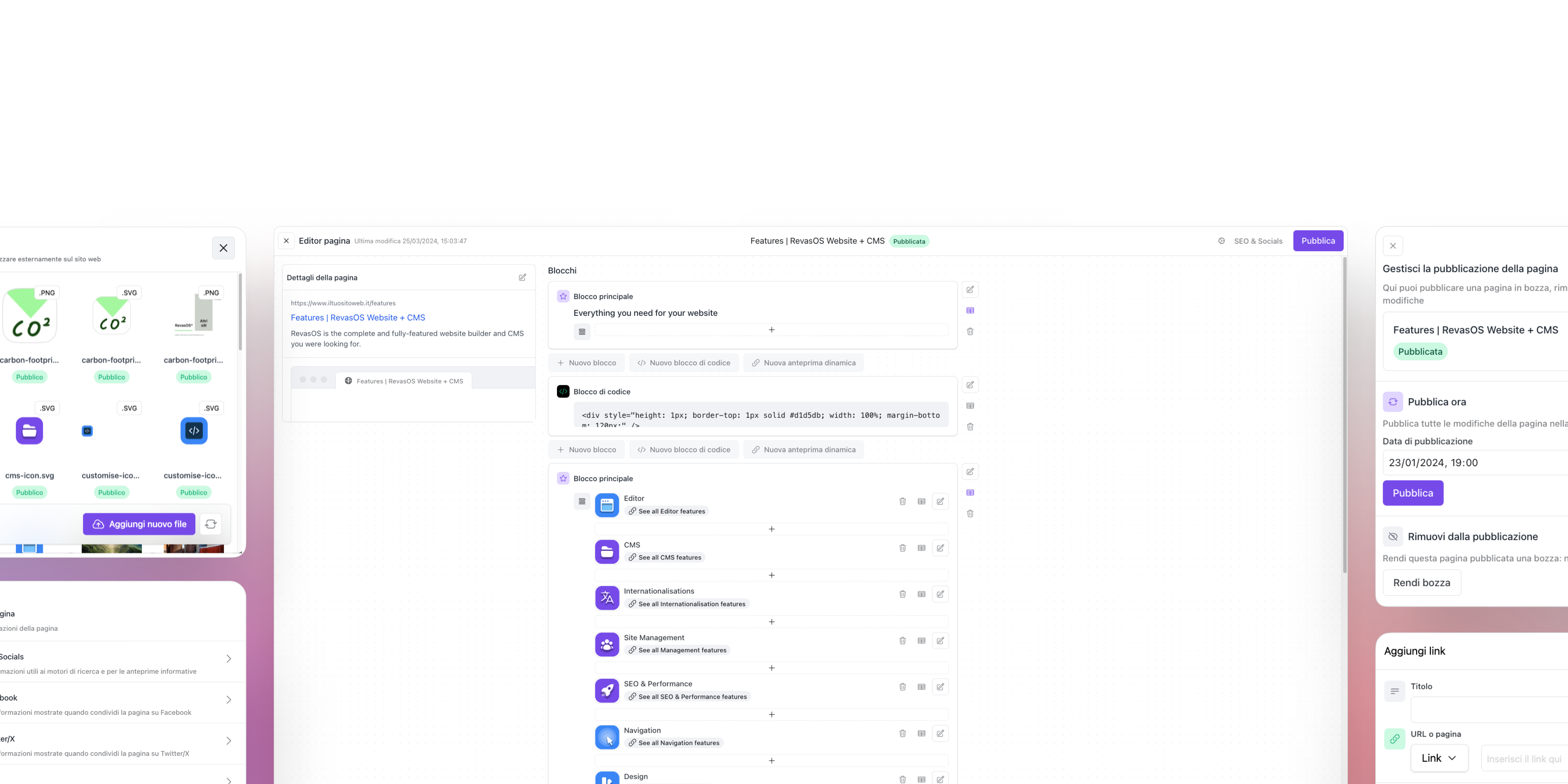Edit the Site Management item
Image resolution: width=1568 pixels, height=784 pixels.
click(x=940, y=640)
